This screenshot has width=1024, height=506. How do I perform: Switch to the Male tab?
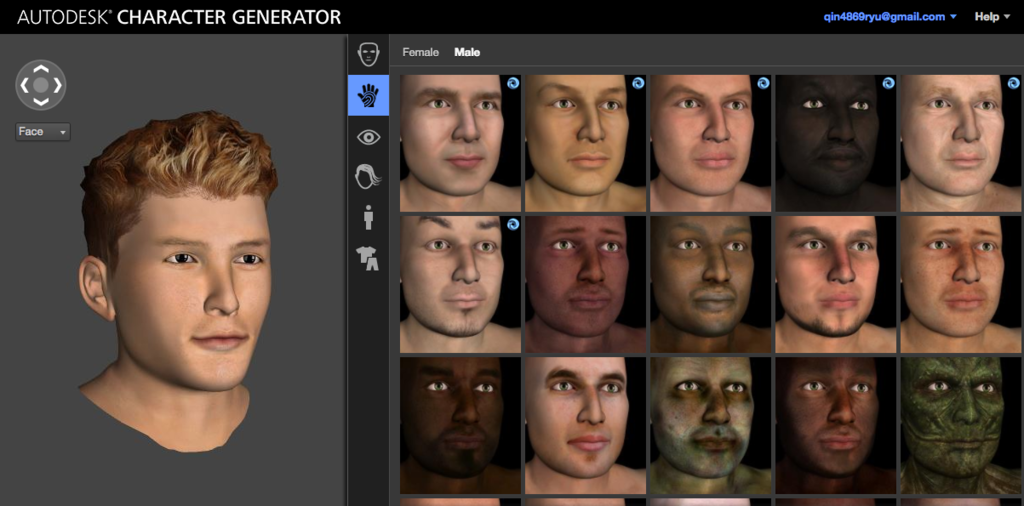[x=467, y=52]
